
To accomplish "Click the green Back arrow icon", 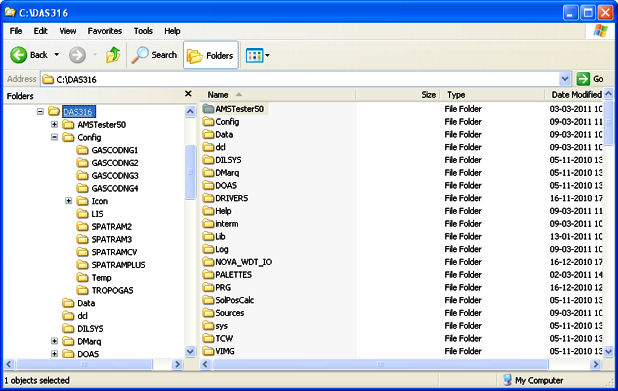I will click(19, 55).
